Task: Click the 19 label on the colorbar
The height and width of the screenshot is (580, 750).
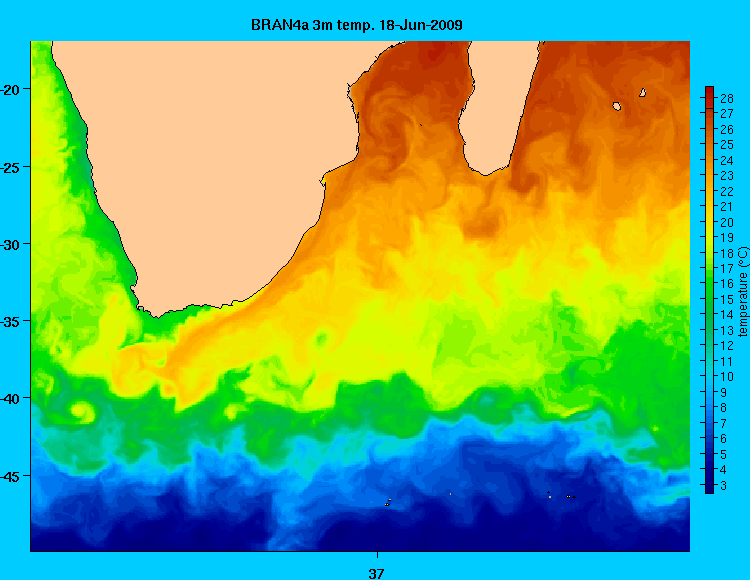Action: point(727,238)
